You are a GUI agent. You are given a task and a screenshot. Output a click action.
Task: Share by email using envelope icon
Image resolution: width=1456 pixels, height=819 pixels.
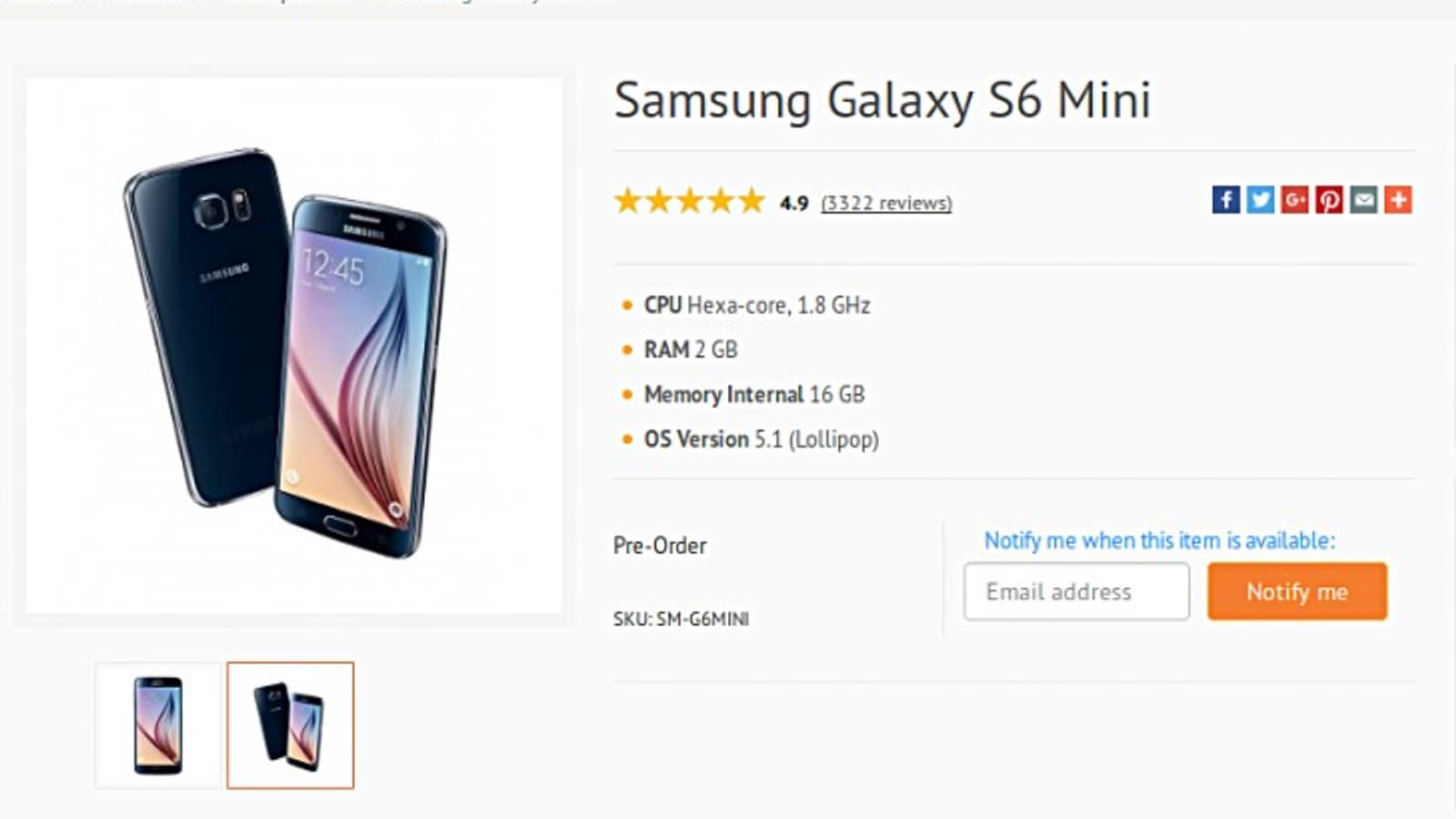tap(1364, 199)
